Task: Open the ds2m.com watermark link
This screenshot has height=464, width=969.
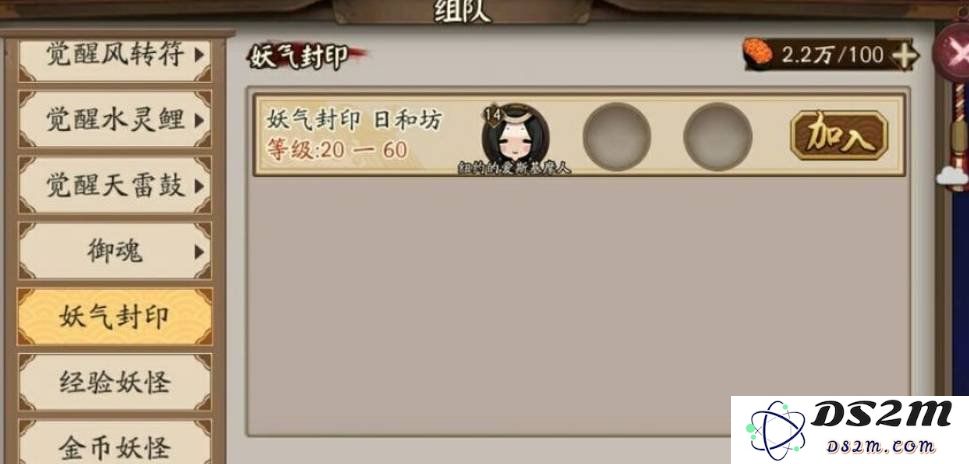Action: (881, 446)
